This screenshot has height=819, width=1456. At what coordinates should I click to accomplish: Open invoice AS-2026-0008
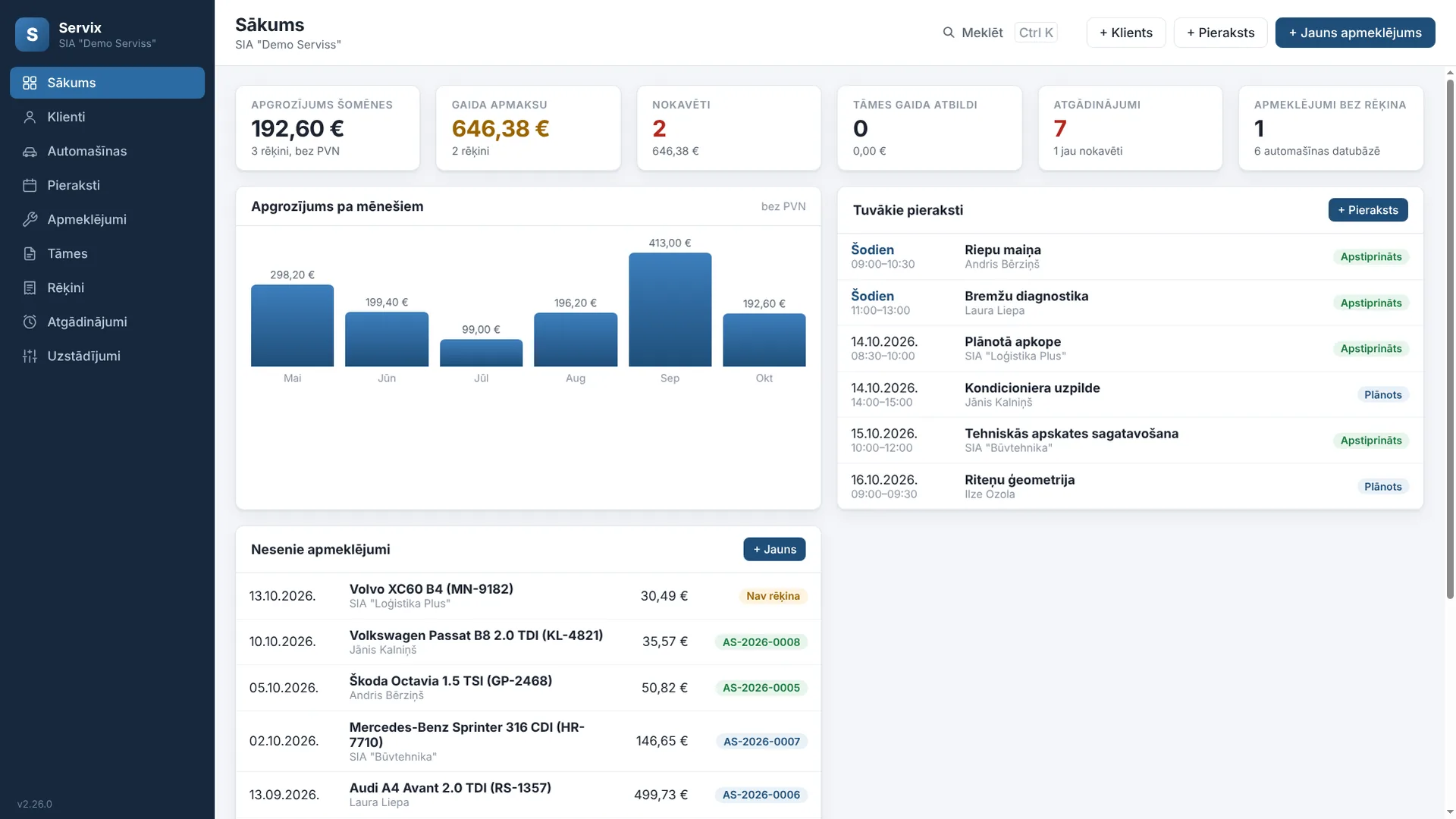(x=761, y=642)
